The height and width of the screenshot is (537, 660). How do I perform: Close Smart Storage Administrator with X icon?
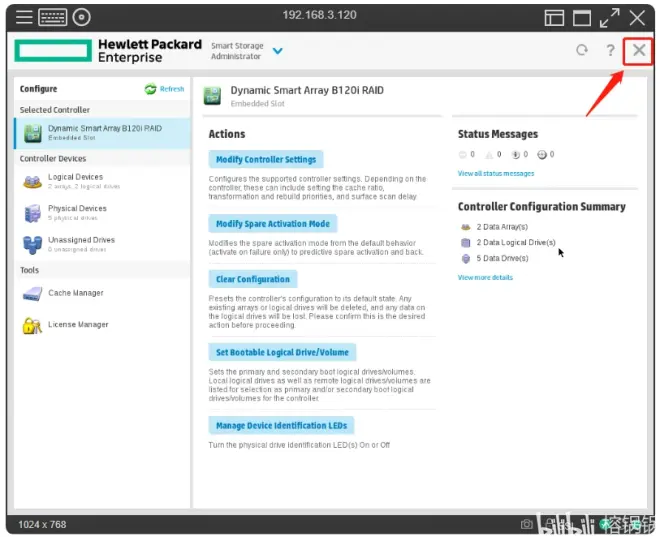tap(639, 51)
